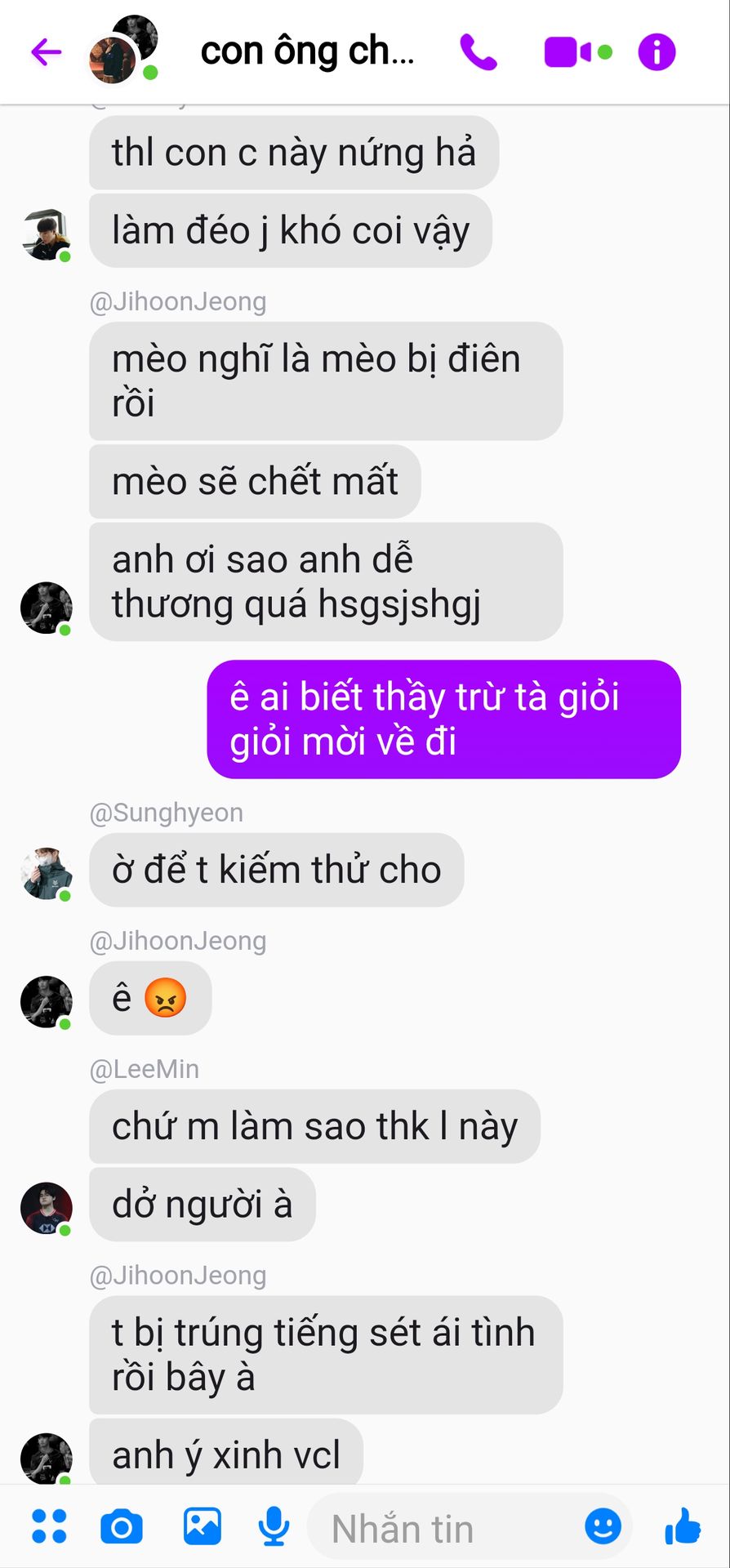Send a thumbs-up like
The width and height of the screenshot is (730, 1568).
(683, 1526)
